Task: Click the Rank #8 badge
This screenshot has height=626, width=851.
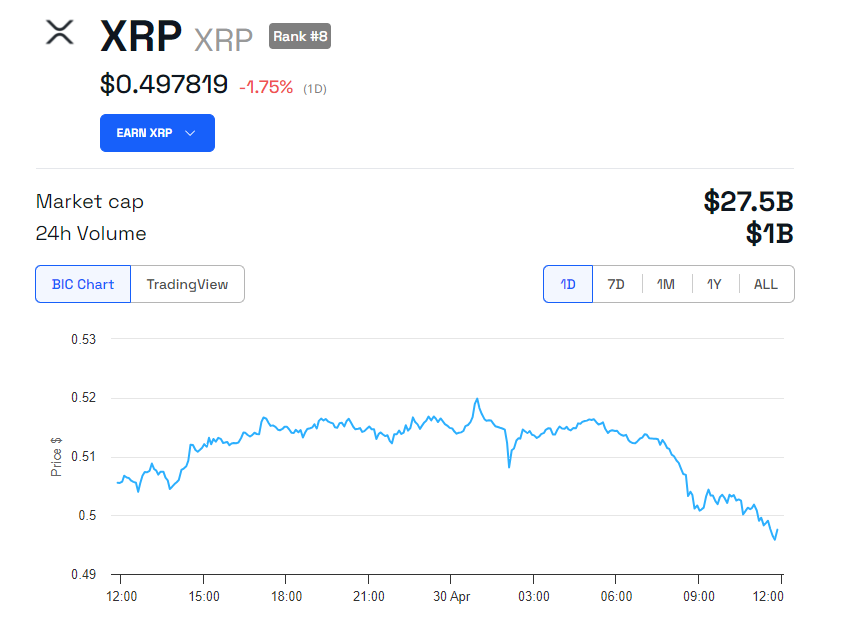Action: [x=299, y=36]
